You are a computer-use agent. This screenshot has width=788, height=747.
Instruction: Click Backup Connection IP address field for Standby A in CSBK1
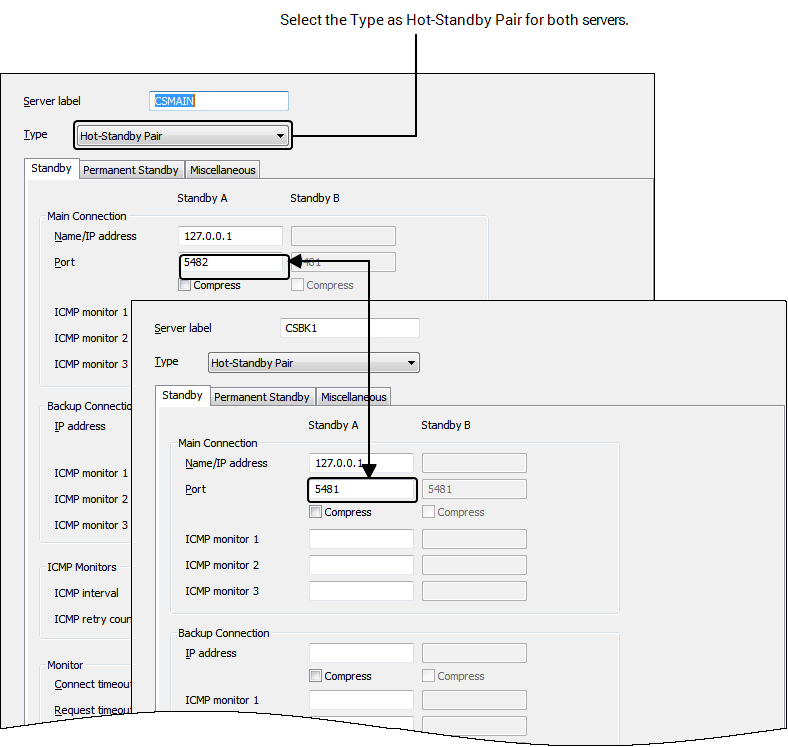(x=361, y=653)
